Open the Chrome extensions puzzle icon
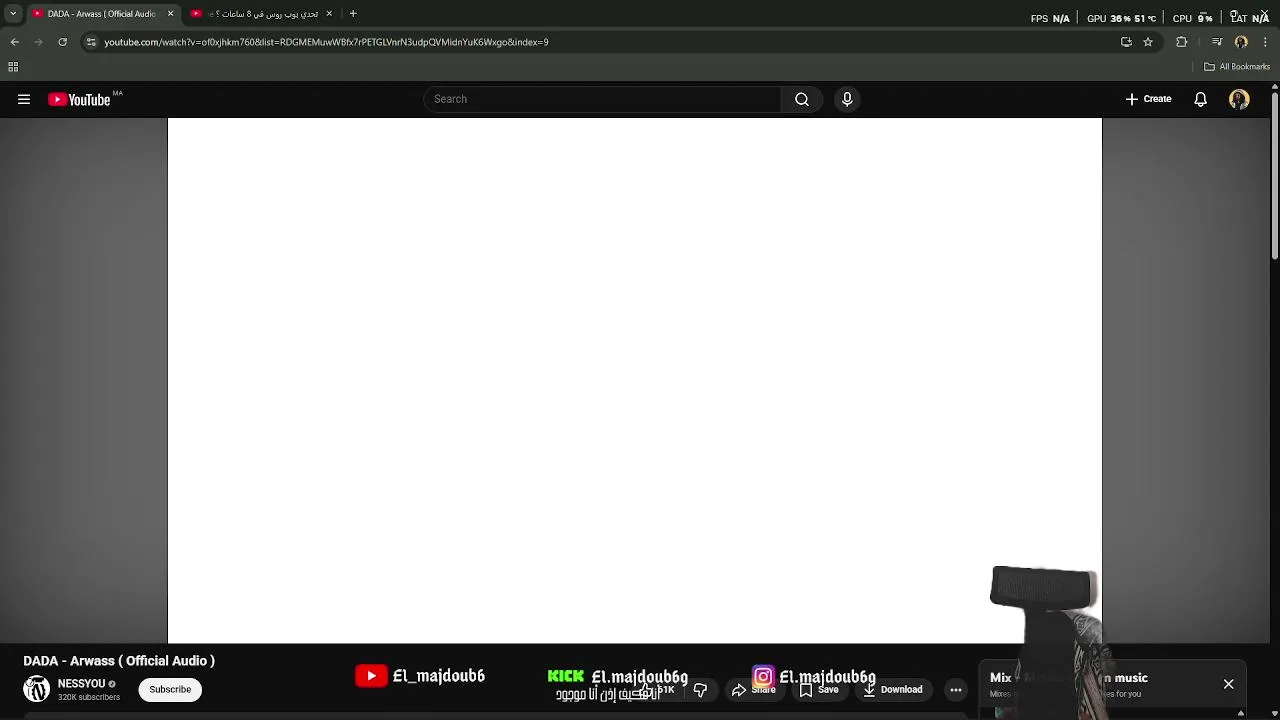Screen dimensions: 1280x720 (x=1181, y=42)
